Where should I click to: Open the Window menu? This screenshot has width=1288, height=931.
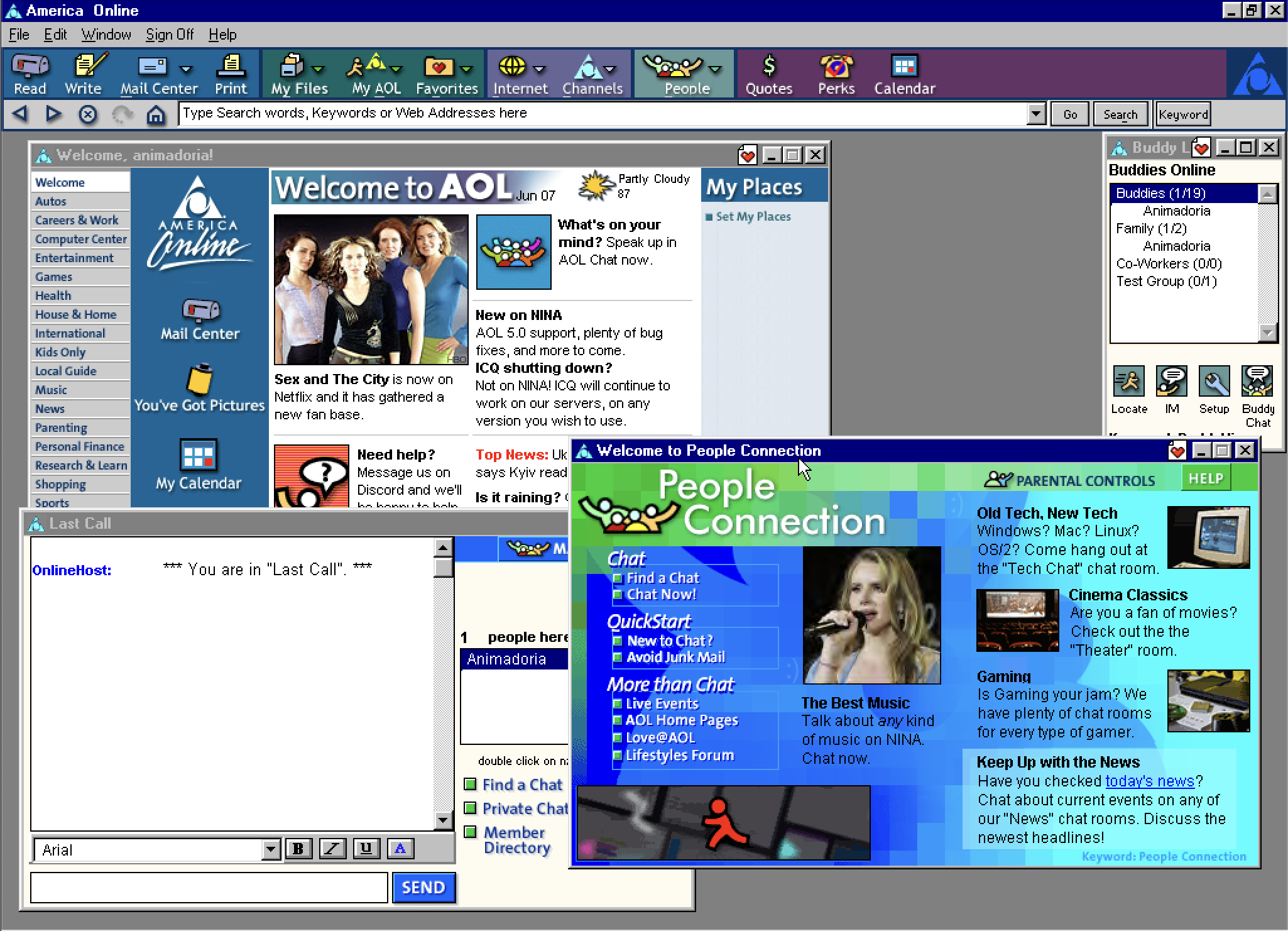click(106, 35)
